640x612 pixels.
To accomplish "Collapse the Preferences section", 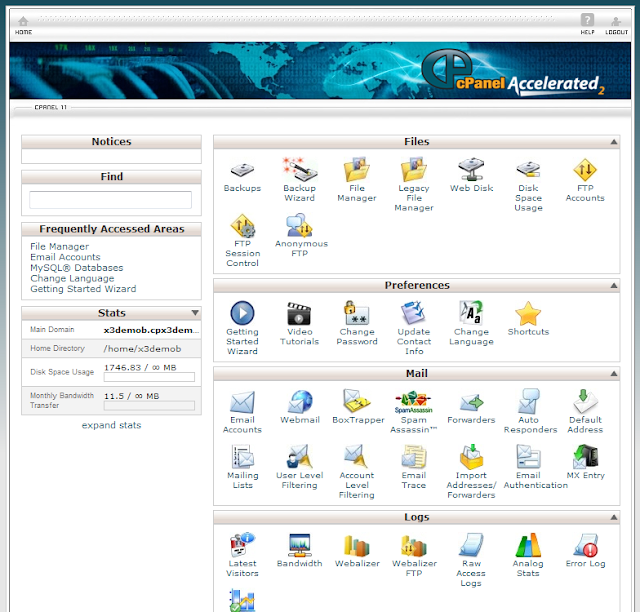I will pos(613,285).
